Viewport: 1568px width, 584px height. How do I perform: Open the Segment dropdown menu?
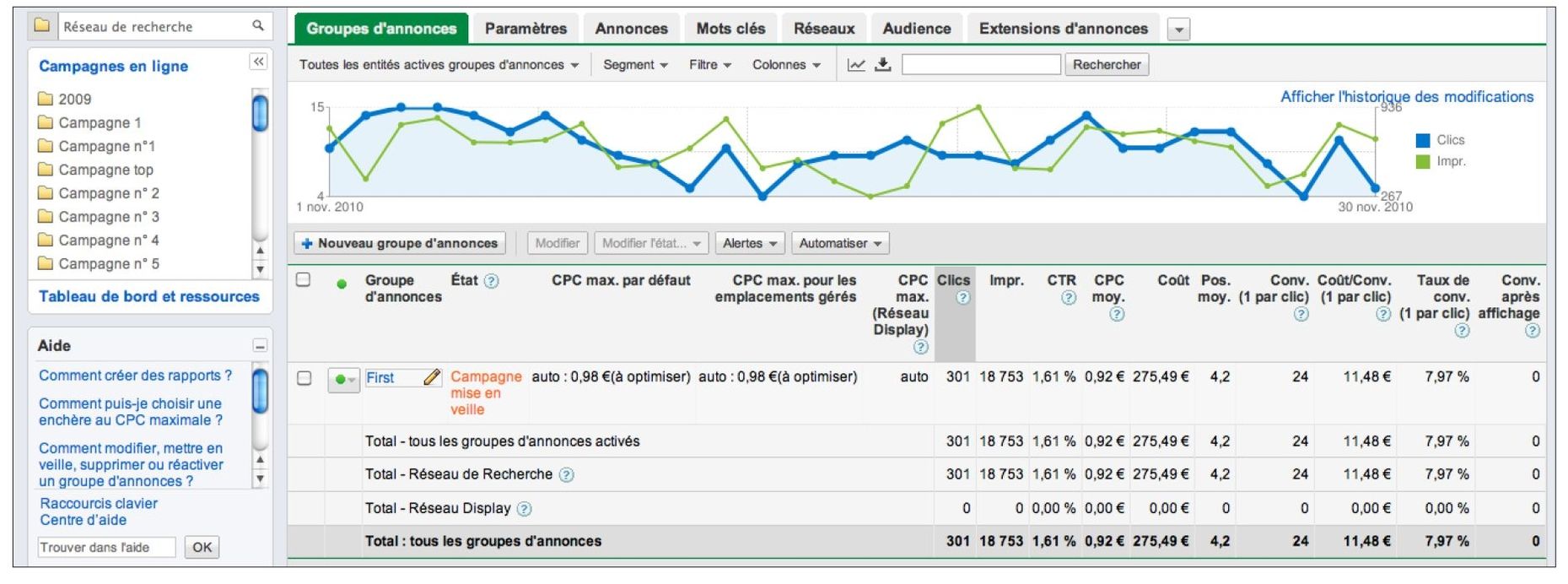tap(635, 65)
